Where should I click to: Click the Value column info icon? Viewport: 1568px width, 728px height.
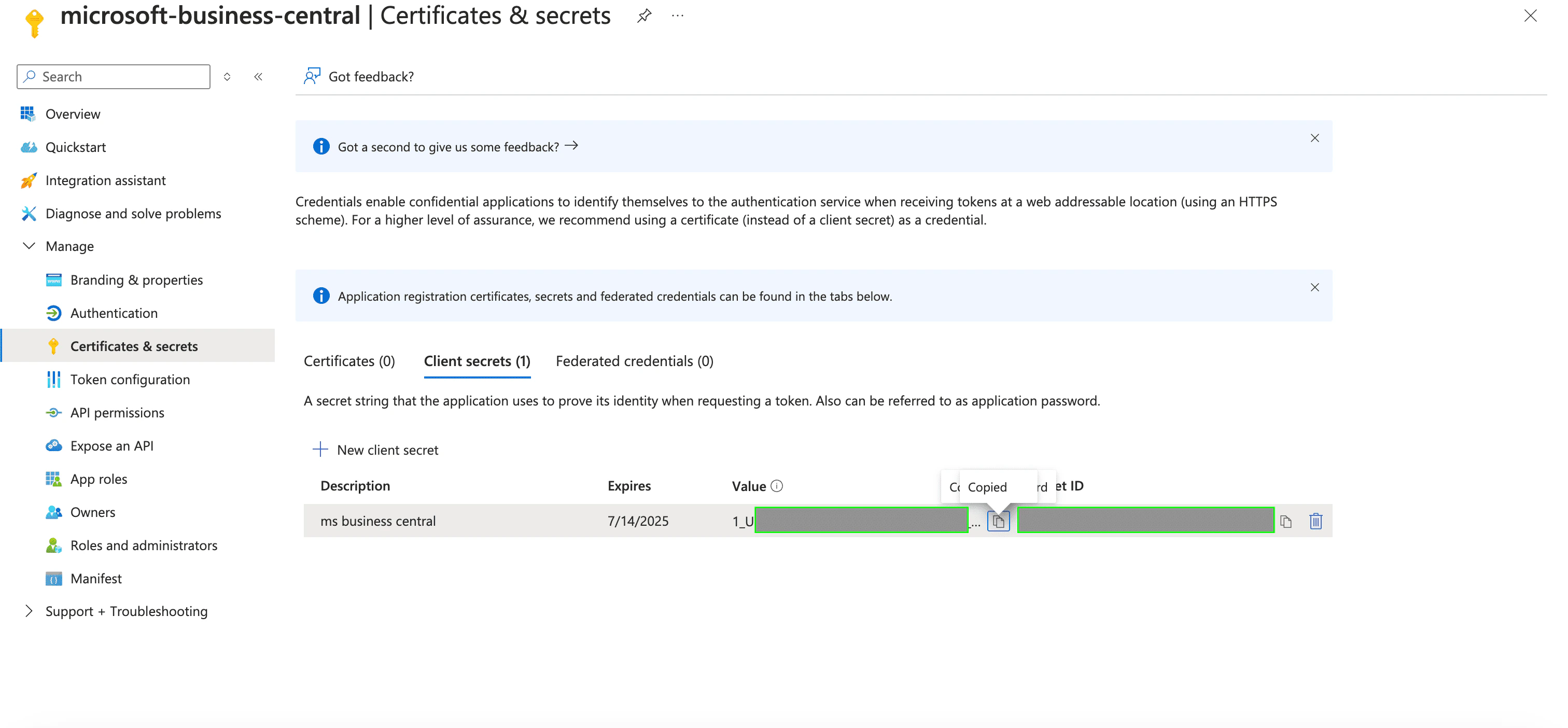(777, 486)
